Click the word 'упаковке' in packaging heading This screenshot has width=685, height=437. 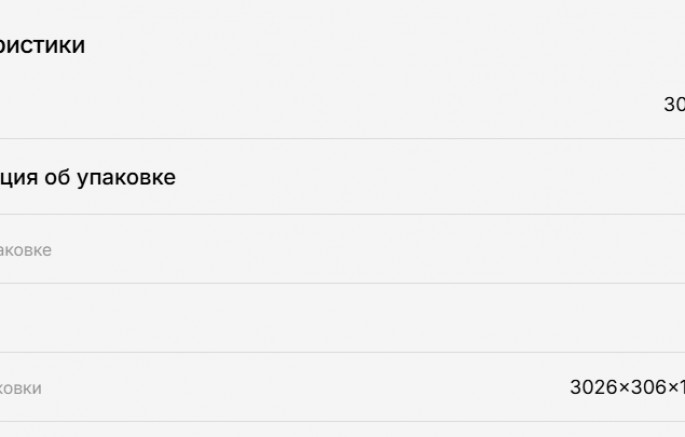click(x=127, y=179)
